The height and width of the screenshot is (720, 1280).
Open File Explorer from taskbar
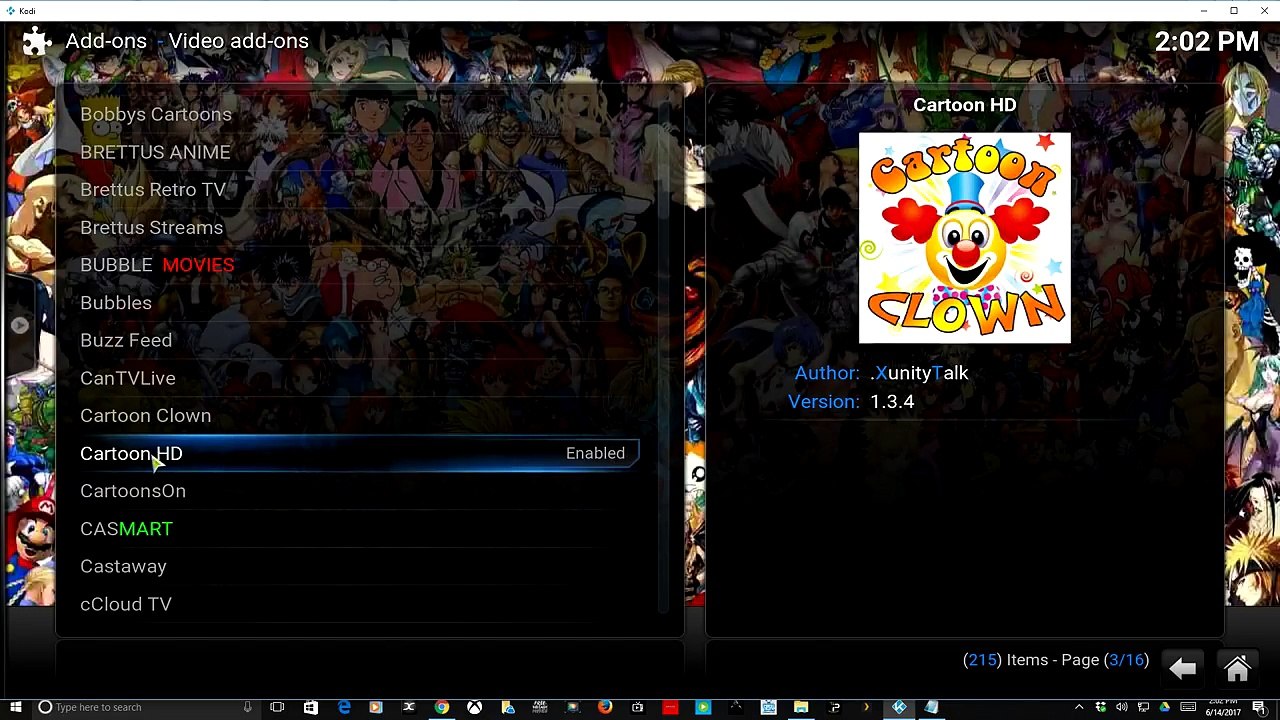pos(801,707)
